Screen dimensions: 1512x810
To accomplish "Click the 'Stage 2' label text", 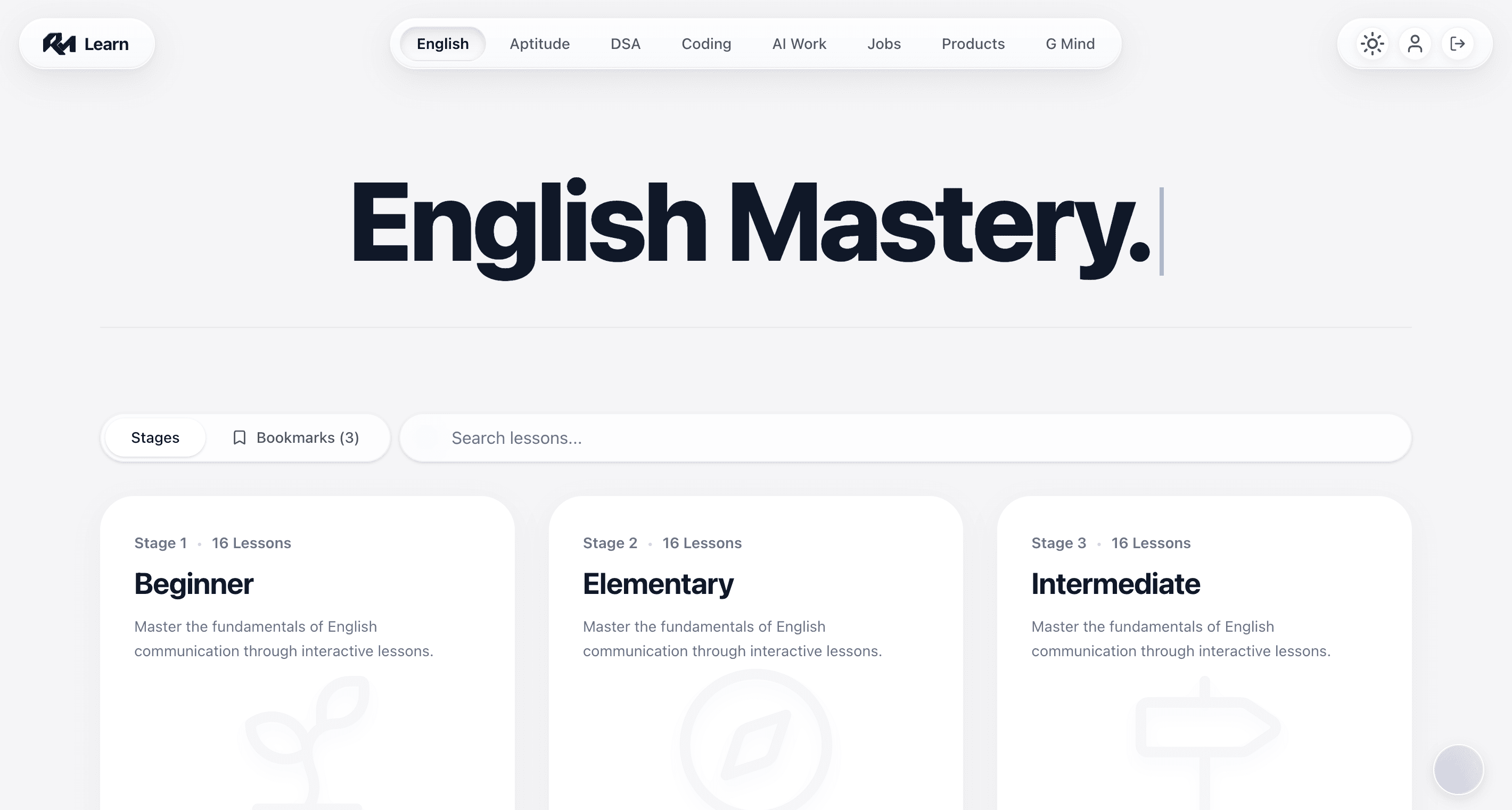I will click(610, 543).
